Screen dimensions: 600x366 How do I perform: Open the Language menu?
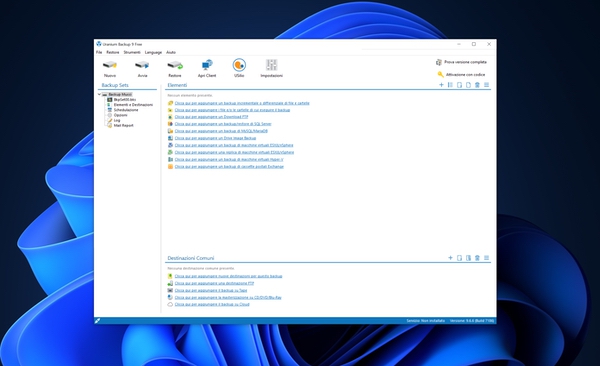153,52
